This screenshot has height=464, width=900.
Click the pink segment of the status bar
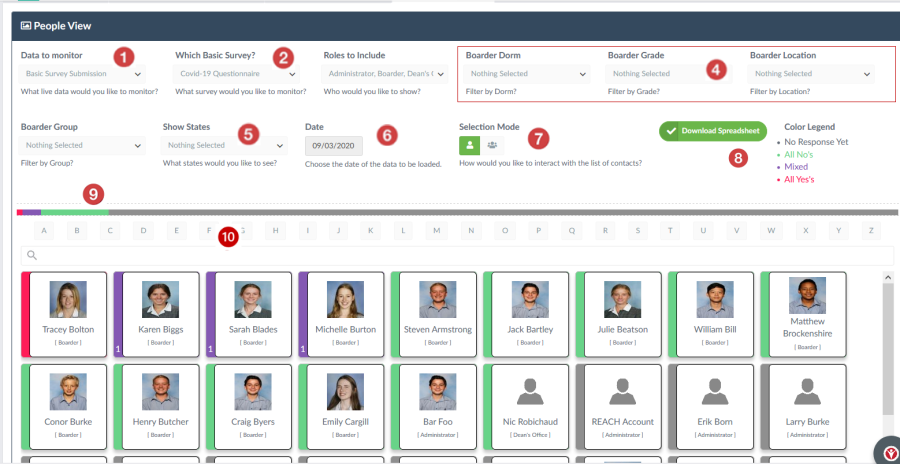pyautogui.click(x=20, y=212)
